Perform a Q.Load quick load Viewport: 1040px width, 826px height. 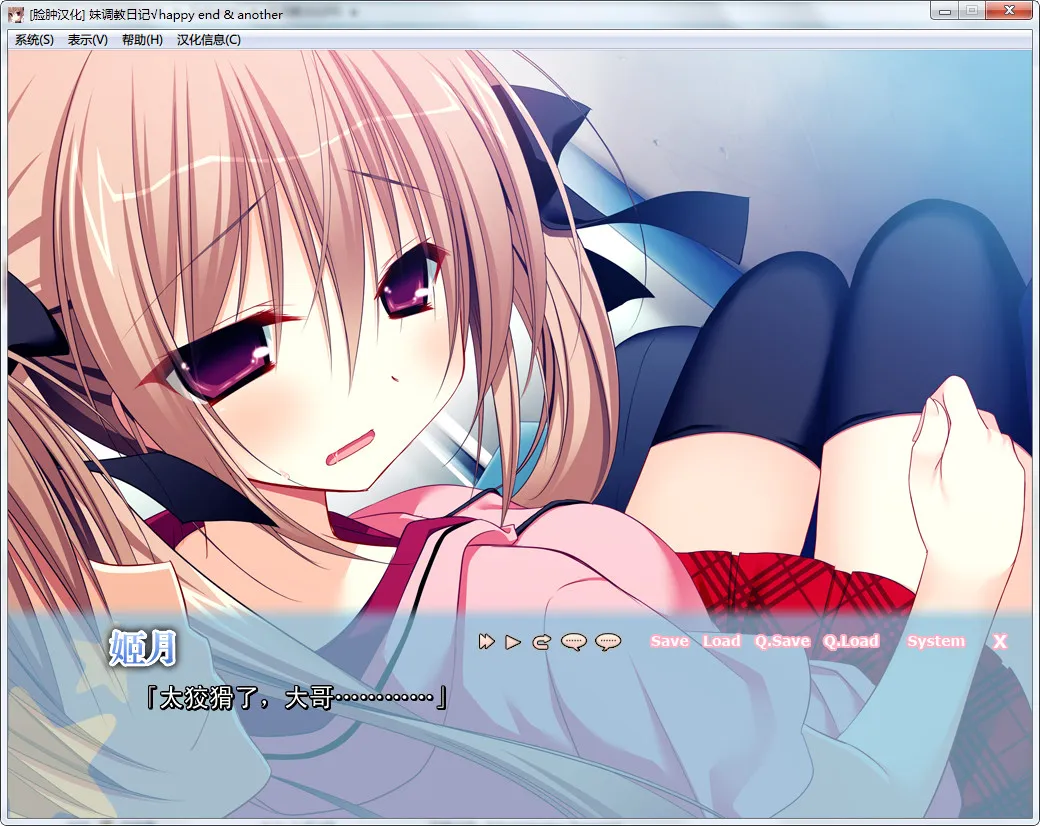click(851, 642)
